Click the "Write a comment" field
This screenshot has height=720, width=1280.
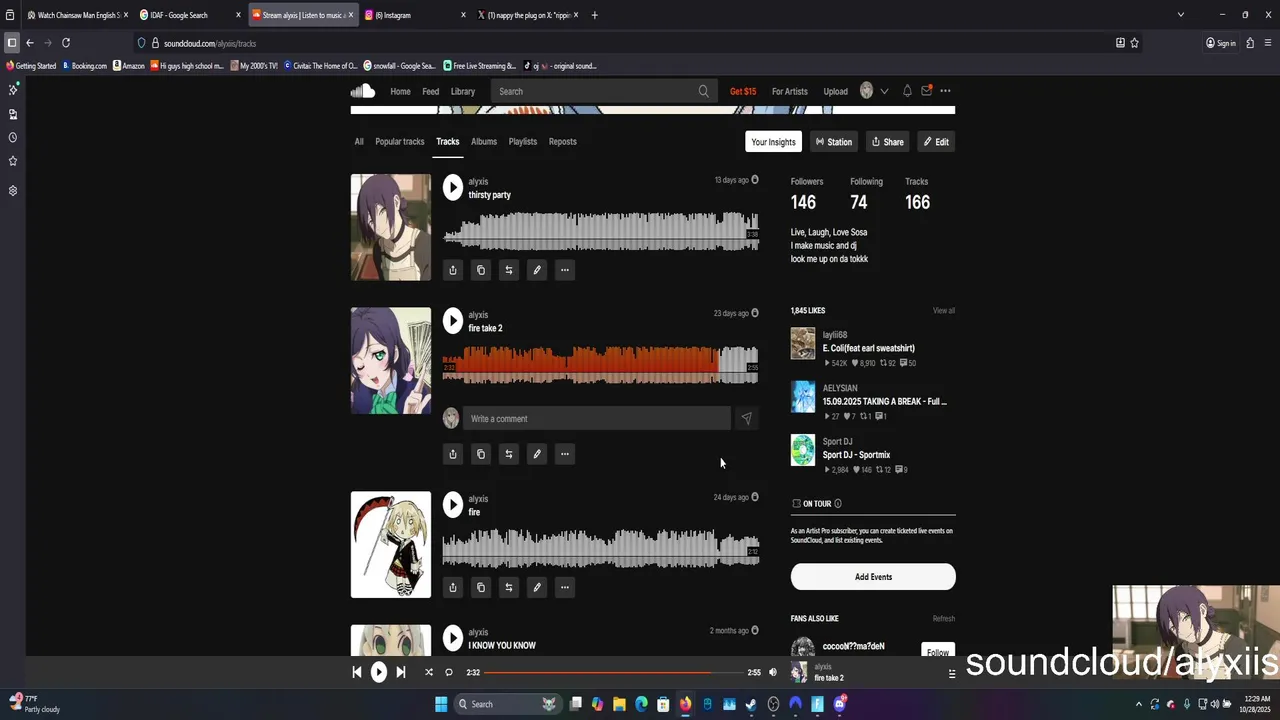point(596,419)
